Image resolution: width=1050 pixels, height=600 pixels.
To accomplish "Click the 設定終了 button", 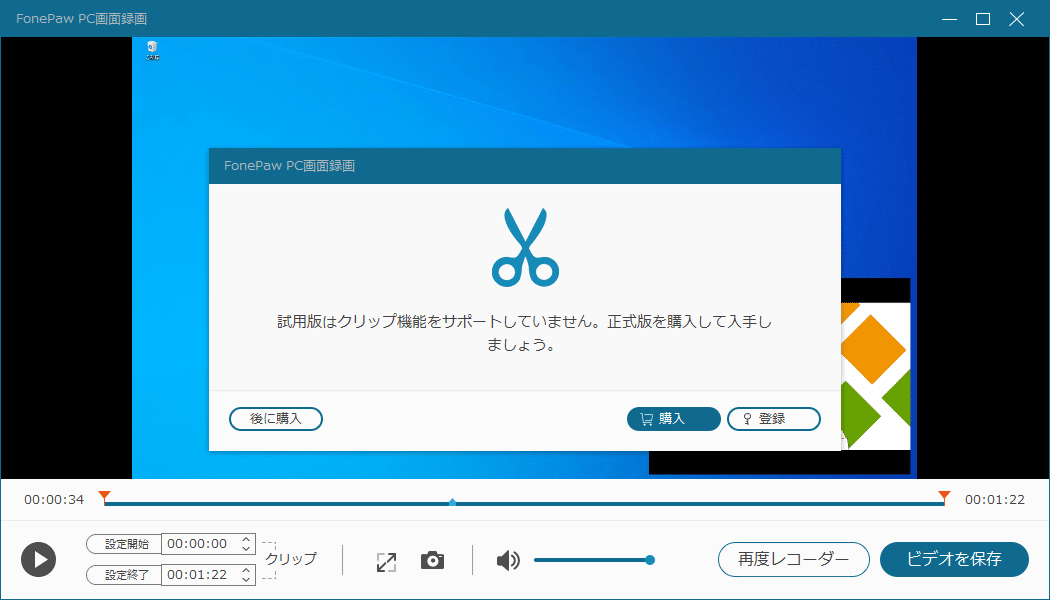I will click(124, 575).
